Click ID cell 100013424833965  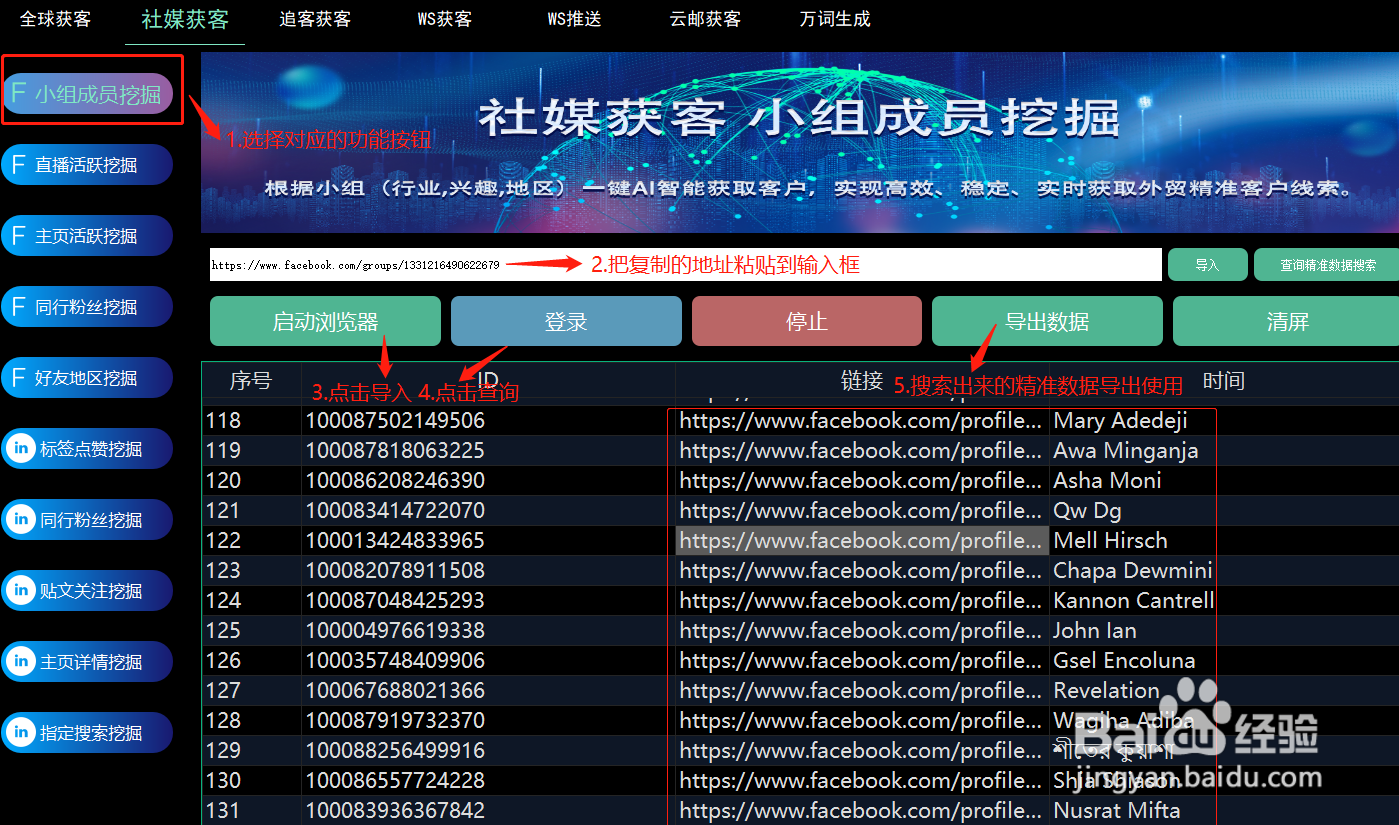click(x=395, y=541)
